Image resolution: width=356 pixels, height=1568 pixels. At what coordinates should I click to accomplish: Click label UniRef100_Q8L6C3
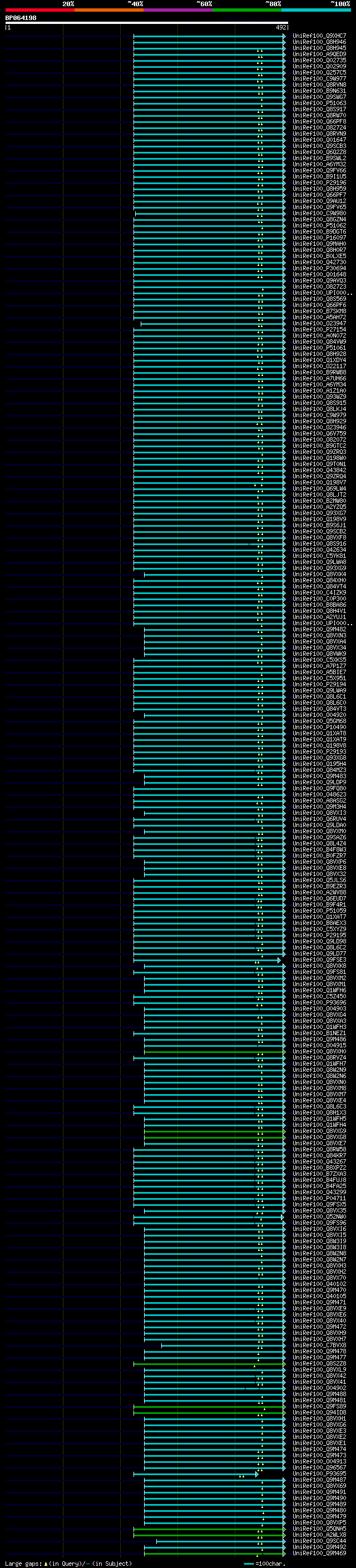319,1106
